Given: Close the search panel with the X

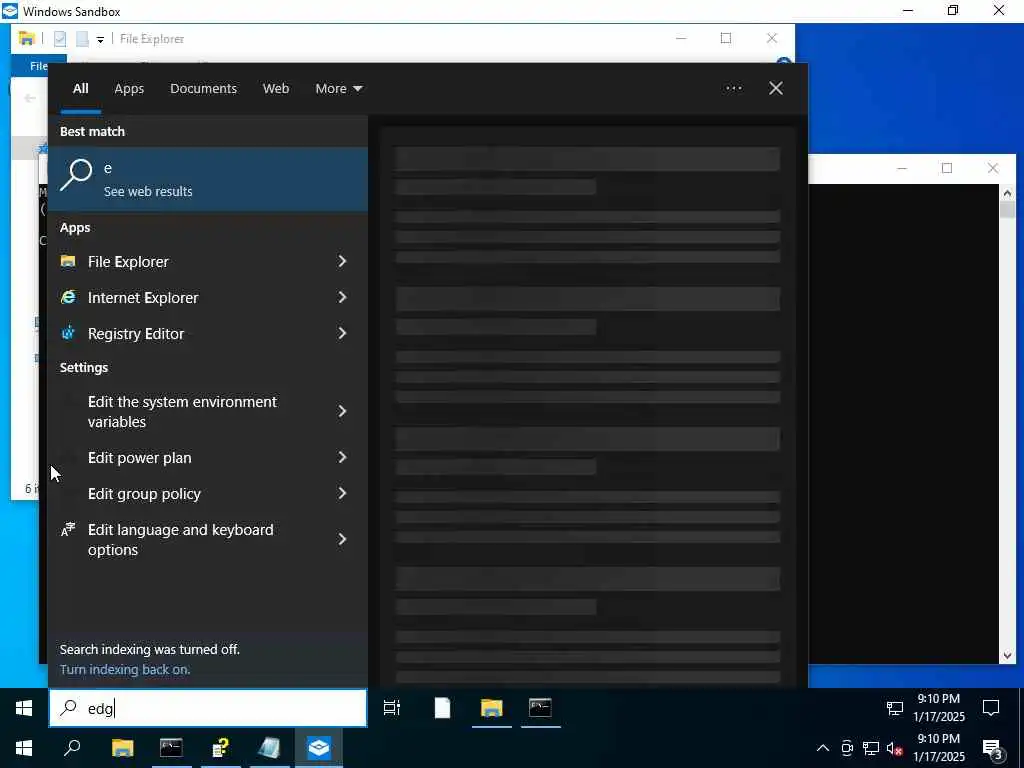Looking at the screenshot, I should tap(776, 88).
